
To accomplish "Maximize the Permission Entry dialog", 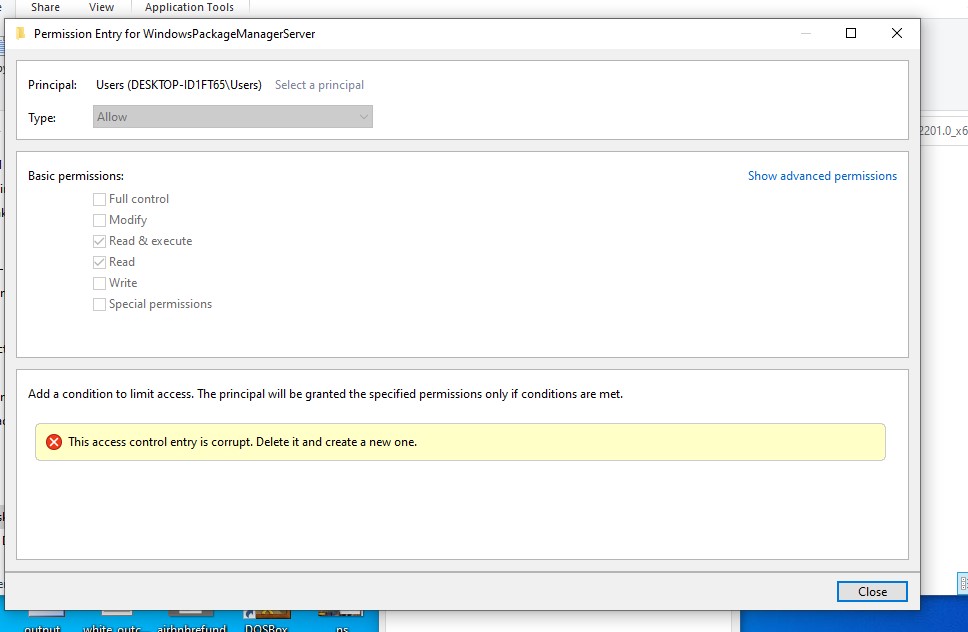I will point(851,33).
